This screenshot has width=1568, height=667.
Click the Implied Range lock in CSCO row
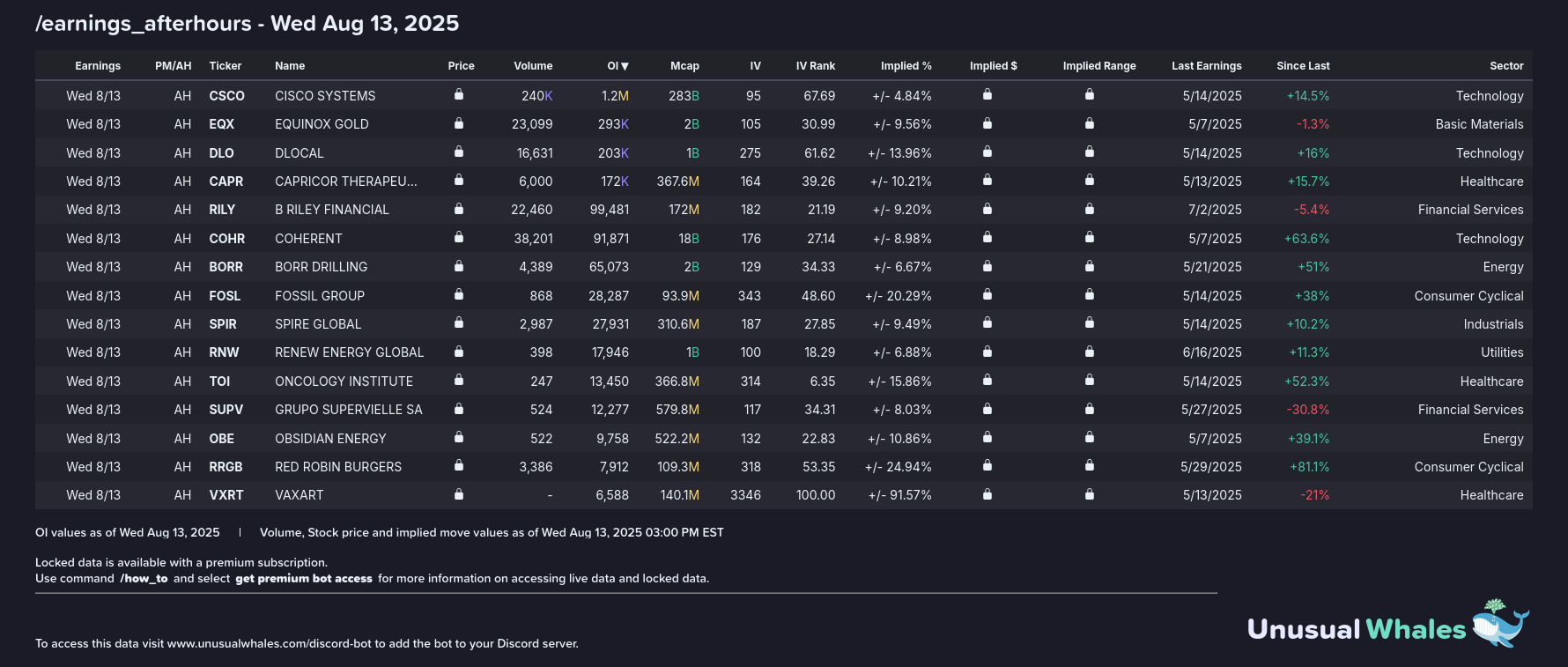click(x=1090, y=94)
